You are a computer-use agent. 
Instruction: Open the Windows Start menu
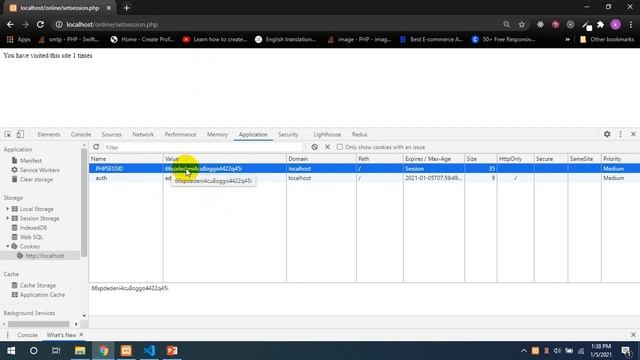click(x=11, y=351)
